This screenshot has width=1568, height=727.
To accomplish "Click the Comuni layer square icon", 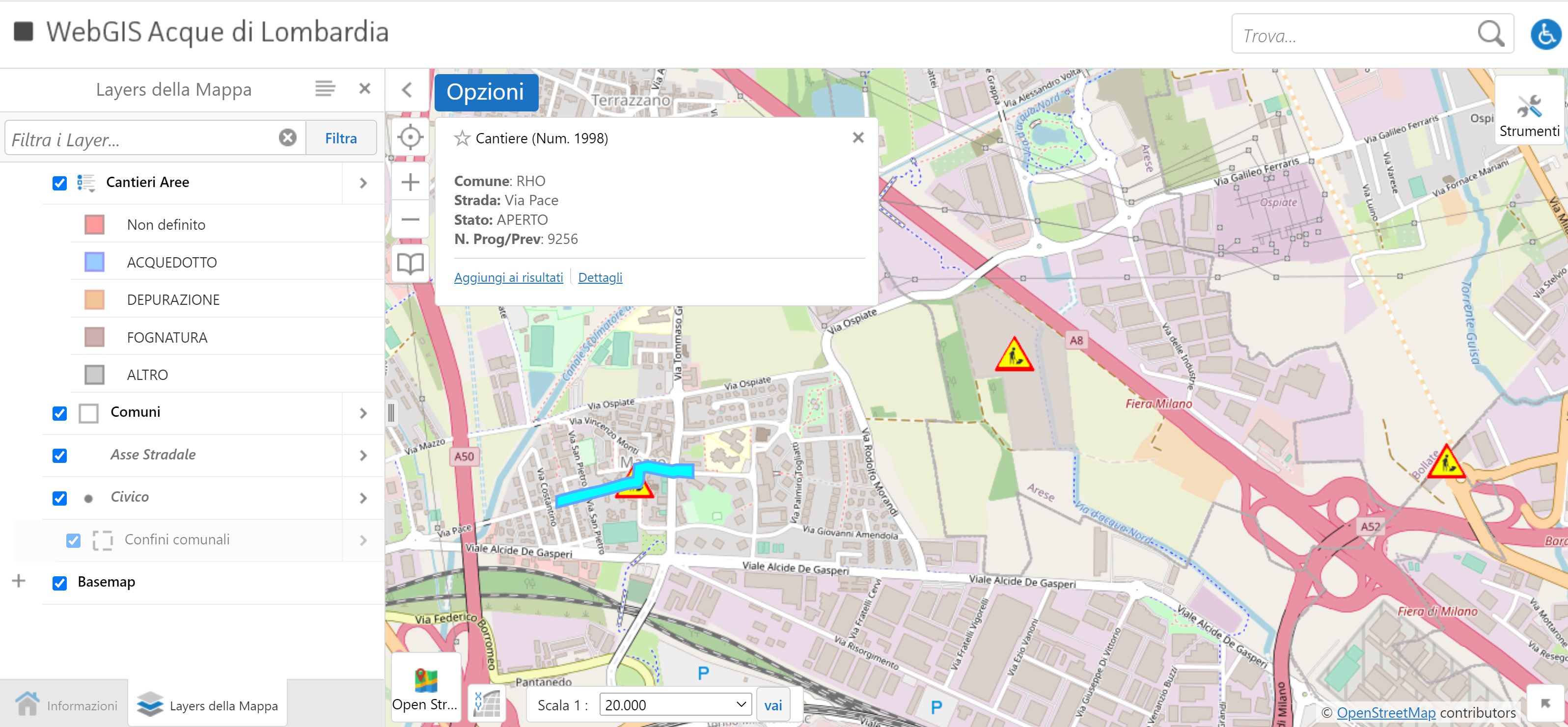I will (89, 413).
